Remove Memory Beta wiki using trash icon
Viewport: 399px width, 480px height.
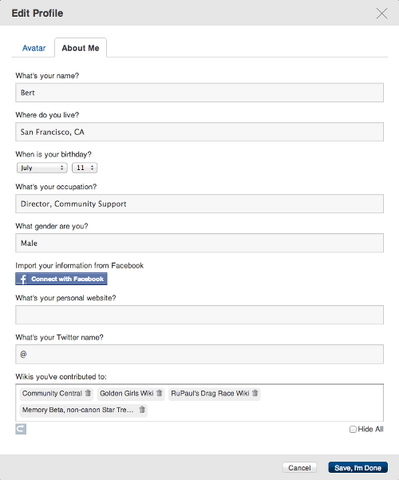[x=142, y=409]
